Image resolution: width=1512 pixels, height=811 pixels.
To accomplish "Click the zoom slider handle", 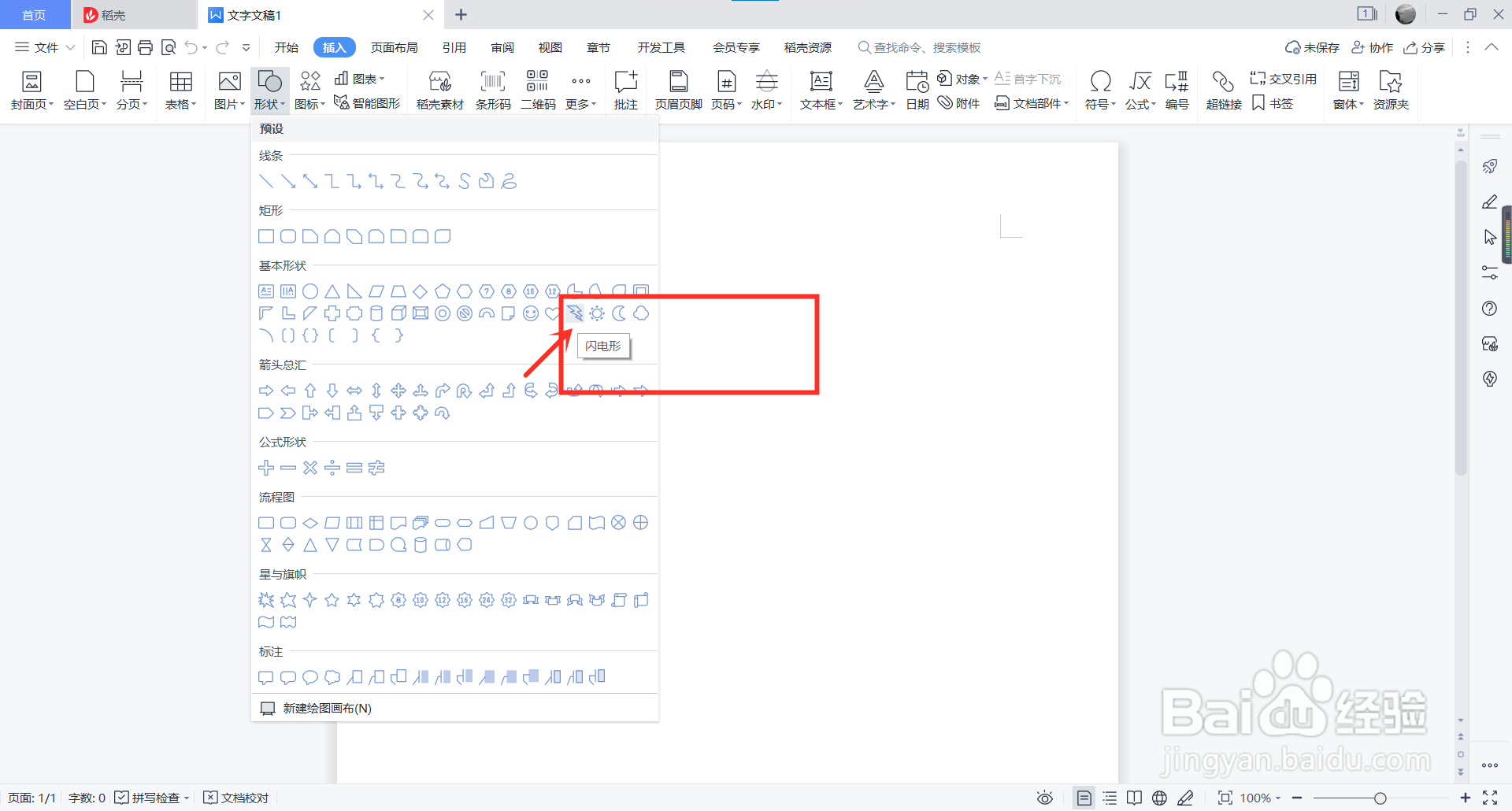I will [1380, 798].
